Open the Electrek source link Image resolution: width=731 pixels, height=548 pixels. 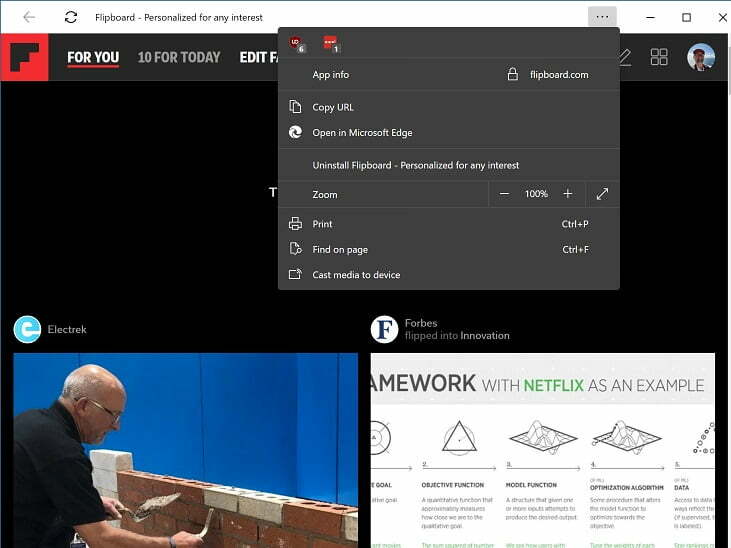pyautogui.click(x=67, y=329)
